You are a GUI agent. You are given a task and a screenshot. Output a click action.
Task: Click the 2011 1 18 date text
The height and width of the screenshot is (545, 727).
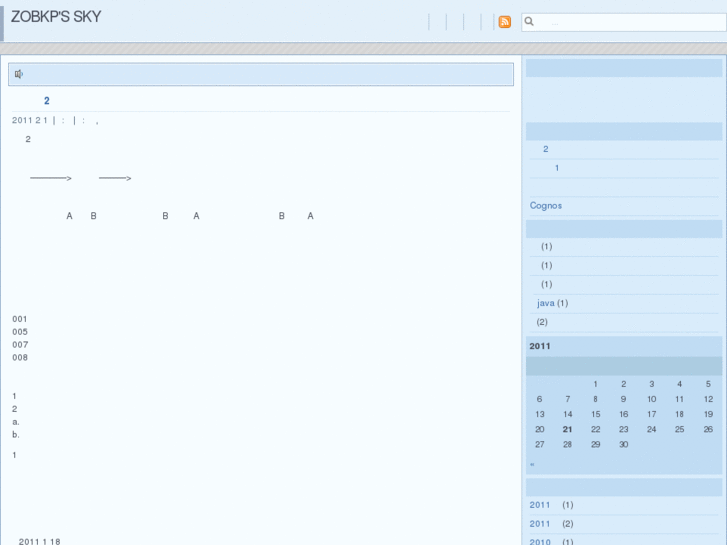tap(39, 541)
